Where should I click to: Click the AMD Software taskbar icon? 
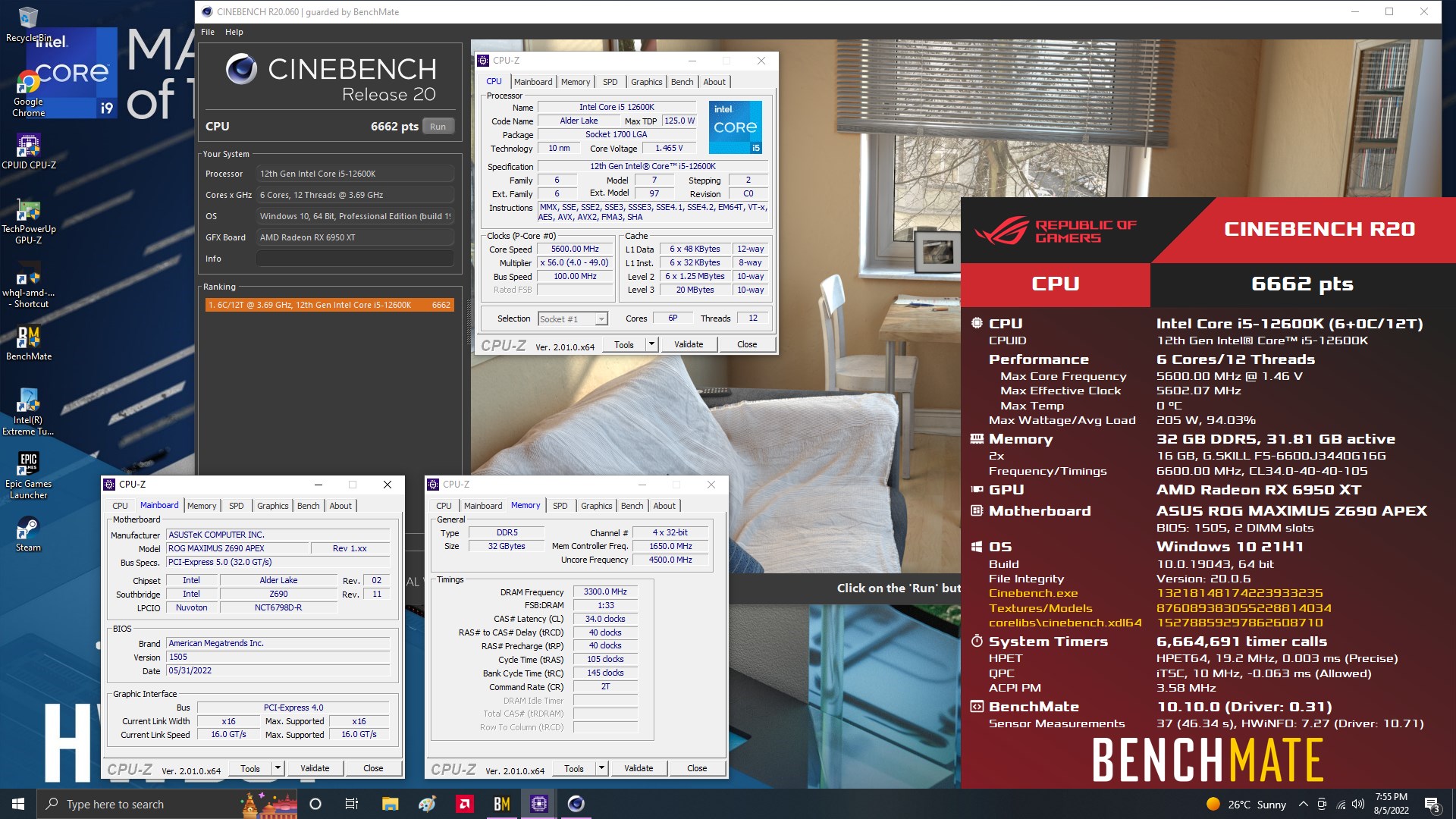tap(464, 804)
